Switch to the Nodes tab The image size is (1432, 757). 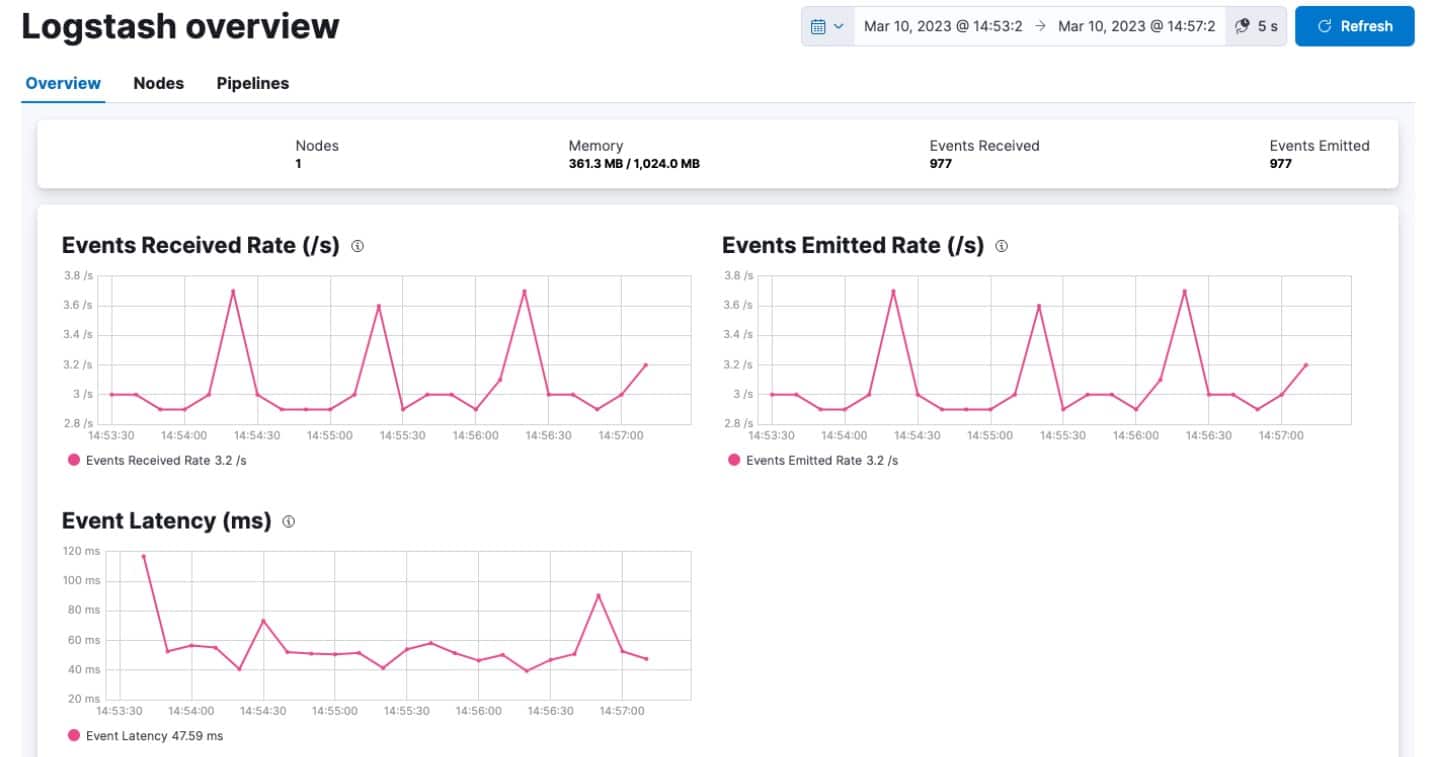pos(159,83)
